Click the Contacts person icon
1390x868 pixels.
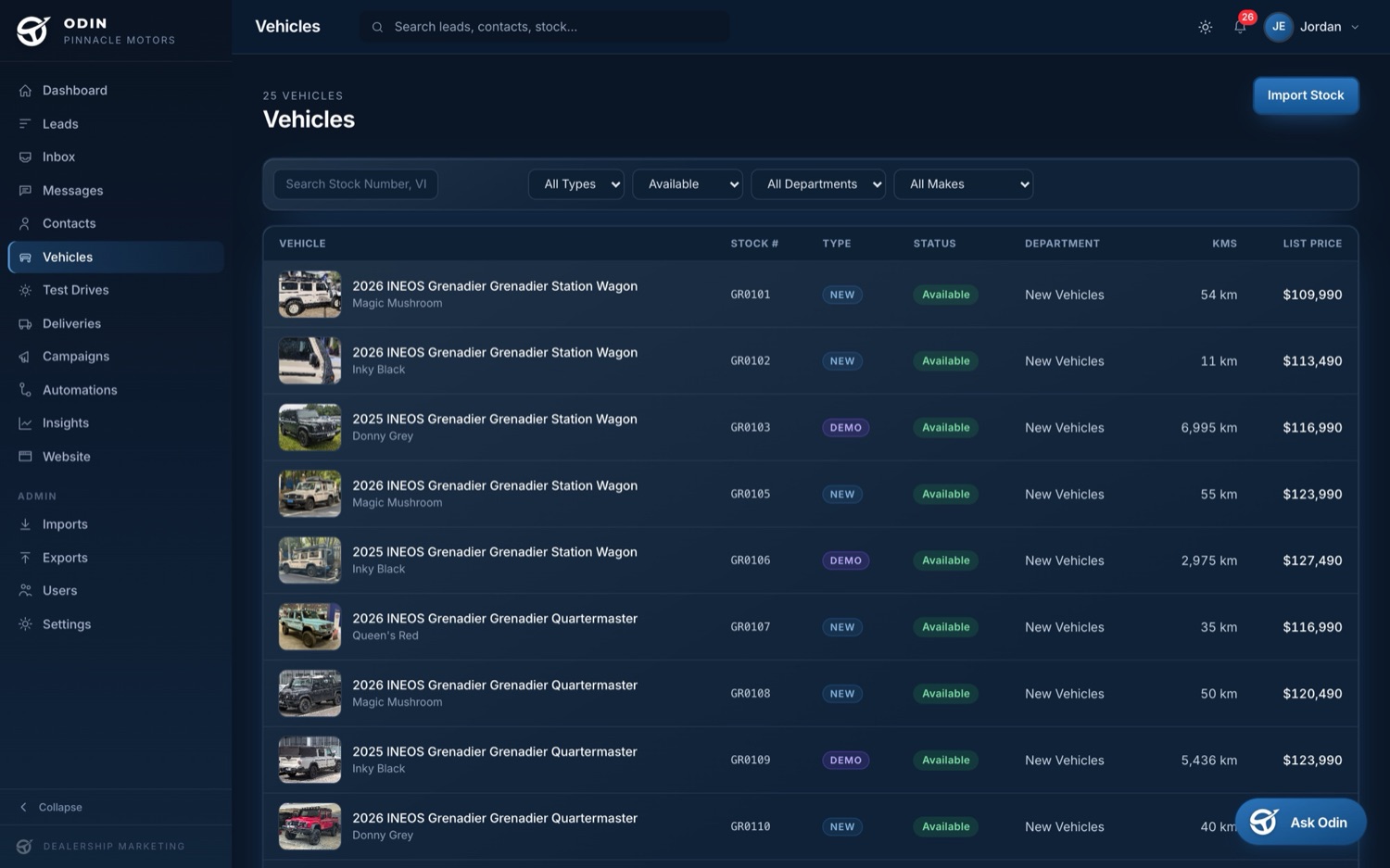25,223
